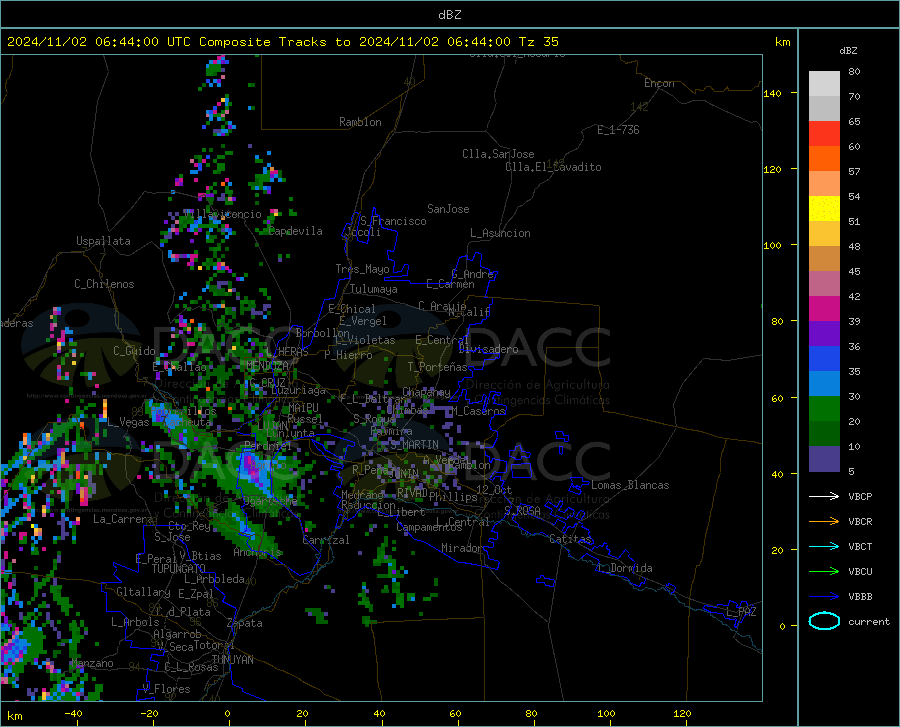Click the 120 km x-axis tick label
The image size is (900, 727).
[682, 713]
